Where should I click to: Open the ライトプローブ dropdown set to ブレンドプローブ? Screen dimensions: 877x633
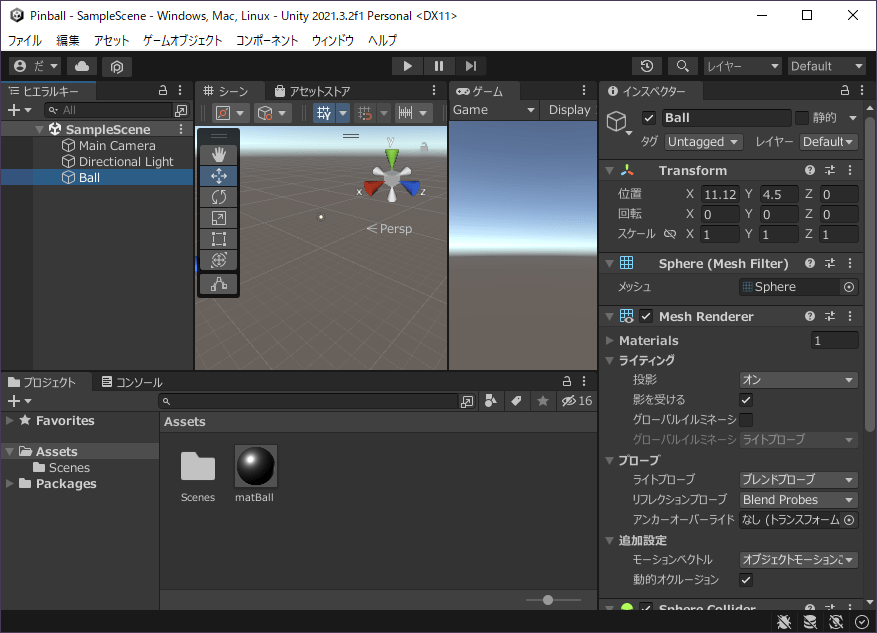pyautogui.click(x=798, y=480)
